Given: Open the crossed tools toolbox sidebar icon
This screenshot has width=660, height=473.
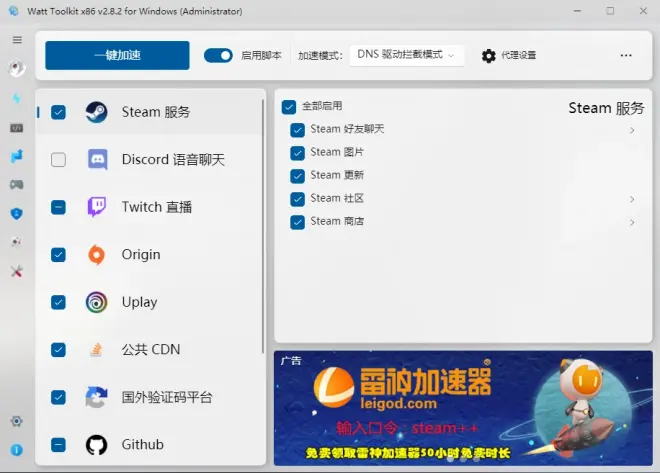Looking at the screenshot, I should point(17,271).
